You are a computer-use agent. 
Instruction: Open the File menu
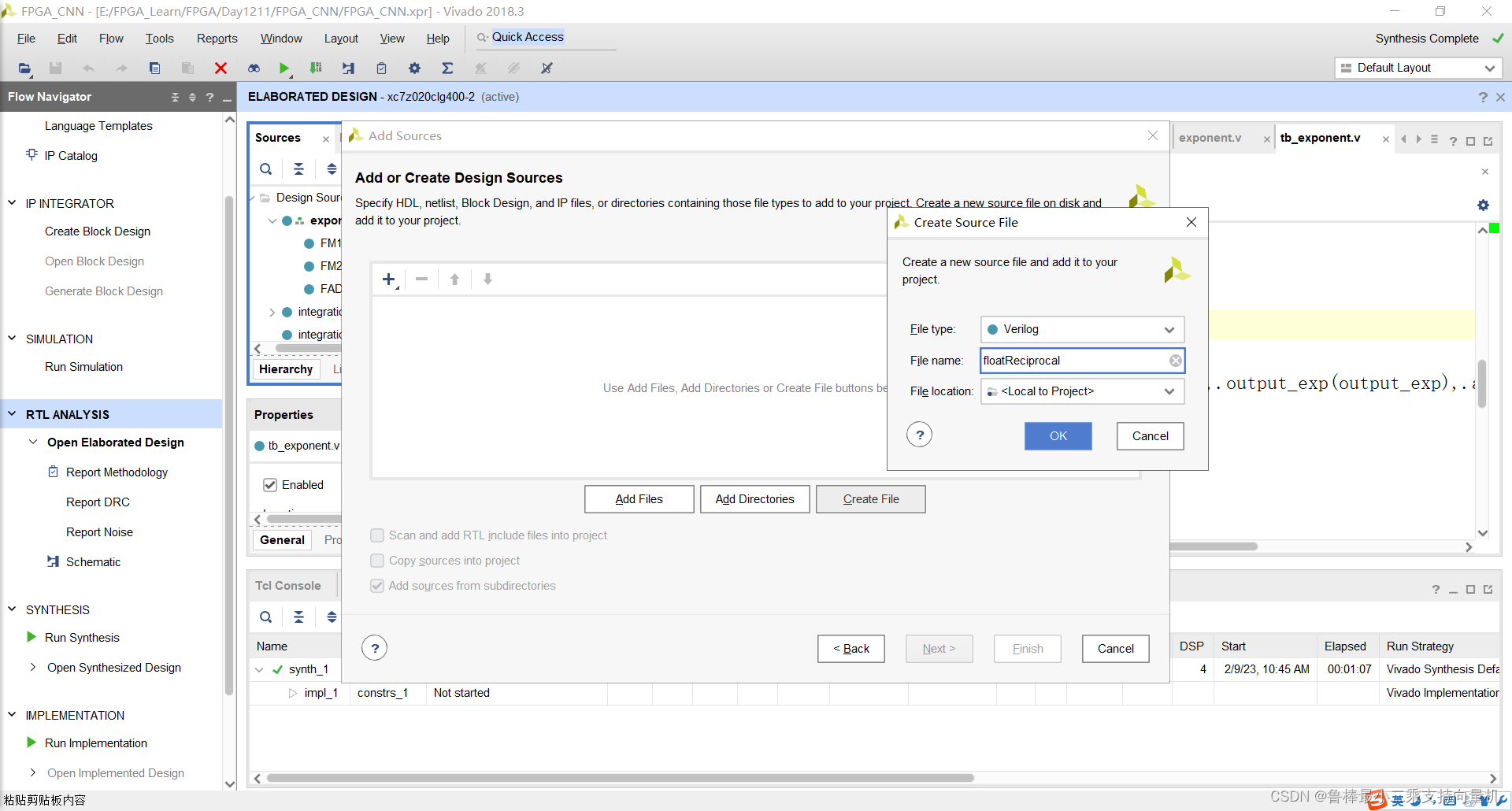click(x=26, y=39)
